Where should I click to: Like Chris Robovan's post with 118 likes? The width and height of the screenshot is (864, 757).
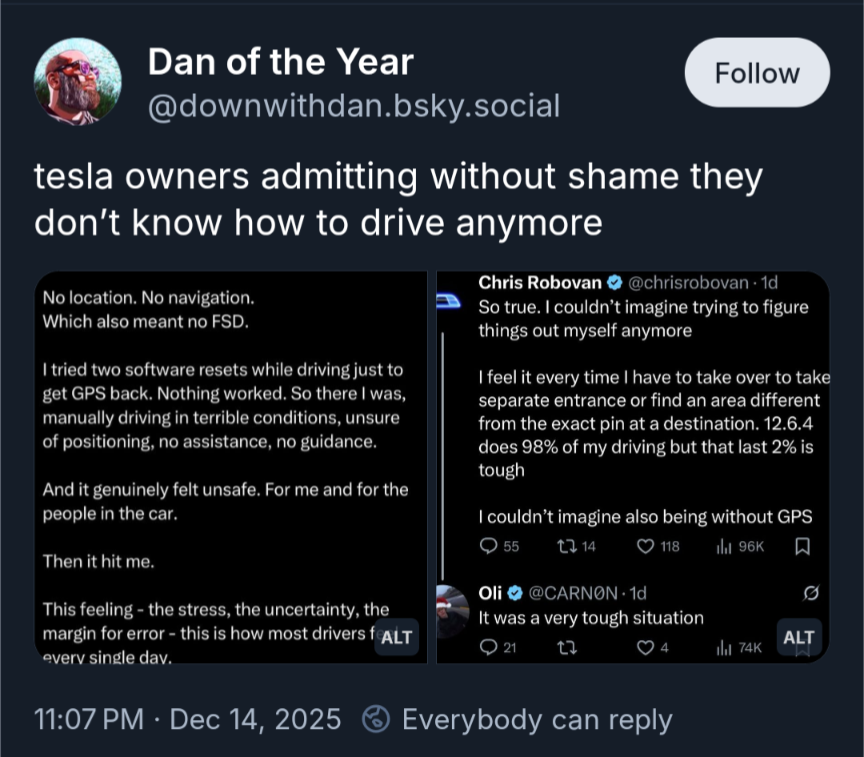(x=645, y=546)
